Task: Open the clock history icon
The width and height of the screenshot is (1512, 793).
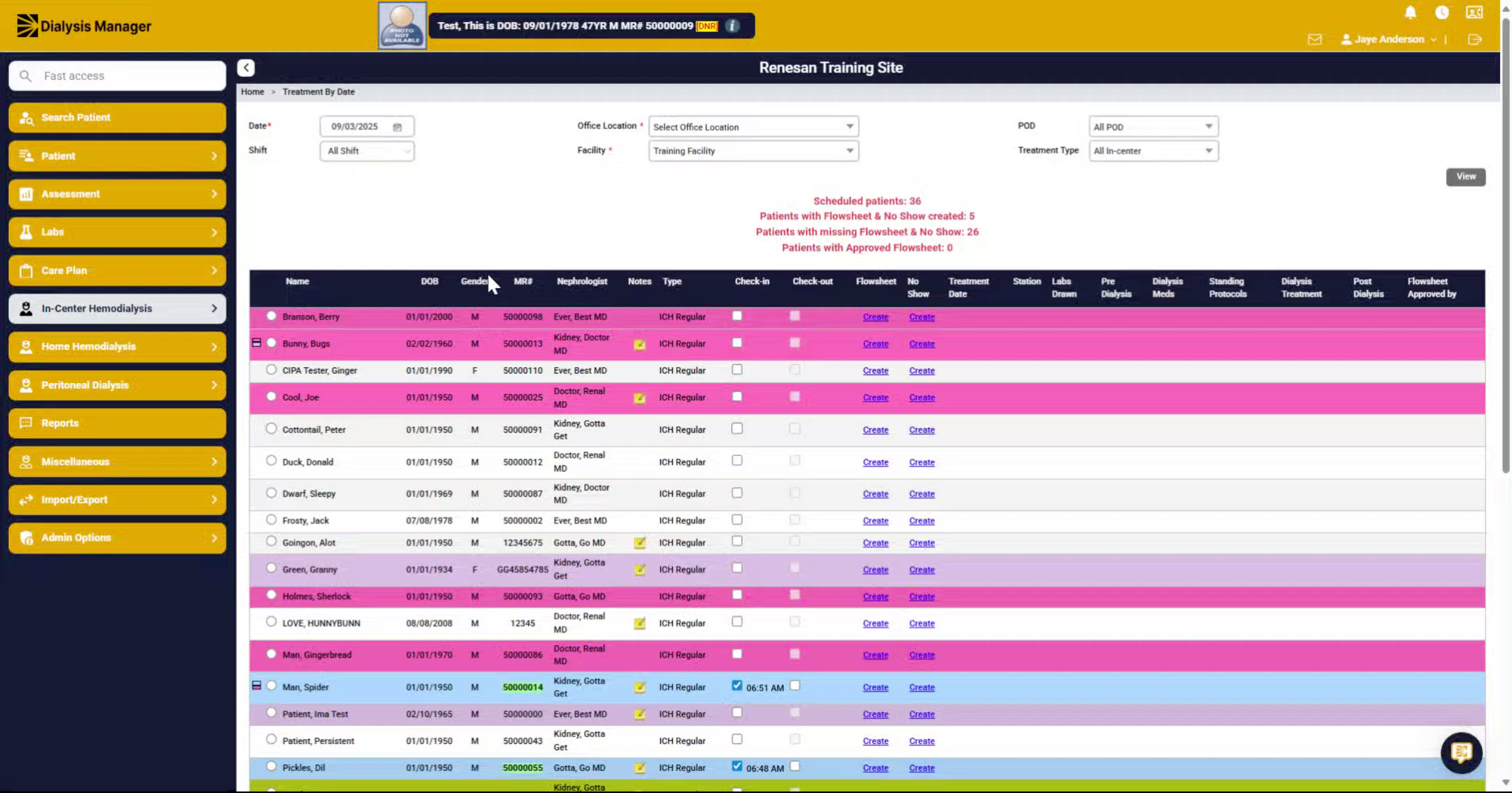Action: coord(1441,13)
